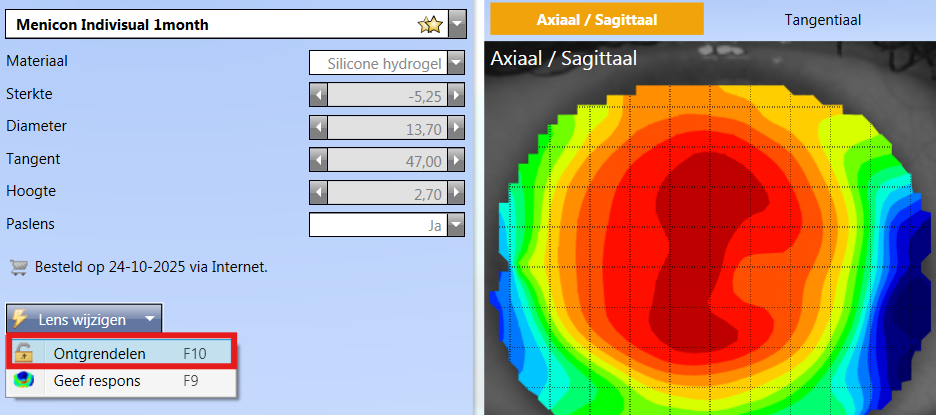Viewport: 936px width, 415px height.
Task: Click the topography icon beside Geef respons
Action: (25, 381)
